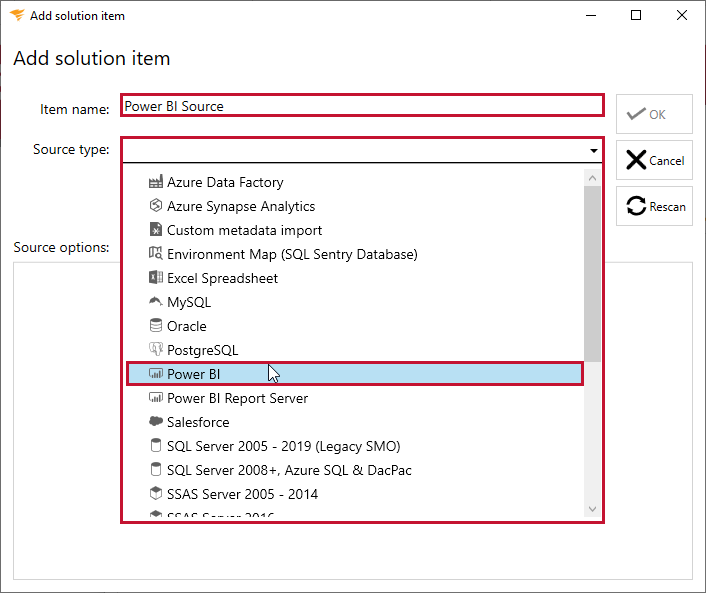Click the OK button
This screenshot has height=593, width=706.
click(654, 114)
